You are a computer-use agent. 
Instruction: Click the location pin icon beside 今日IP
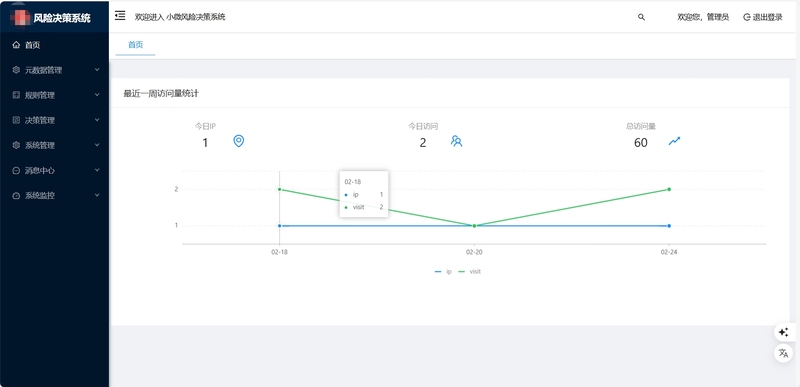(238, 141)
